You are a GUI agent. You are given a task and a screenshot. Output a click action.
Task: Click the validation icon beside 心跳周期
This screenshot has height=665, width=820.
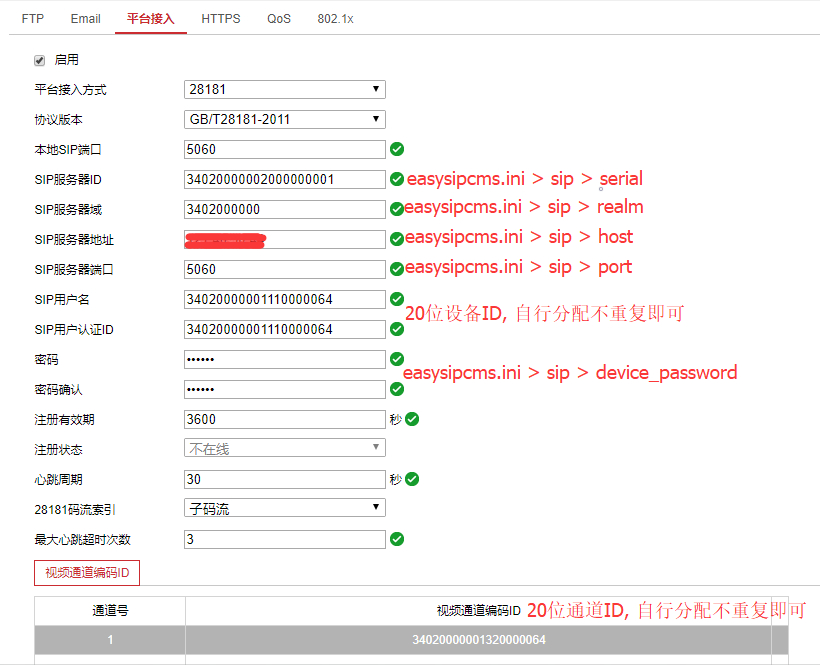click(415, 479)
